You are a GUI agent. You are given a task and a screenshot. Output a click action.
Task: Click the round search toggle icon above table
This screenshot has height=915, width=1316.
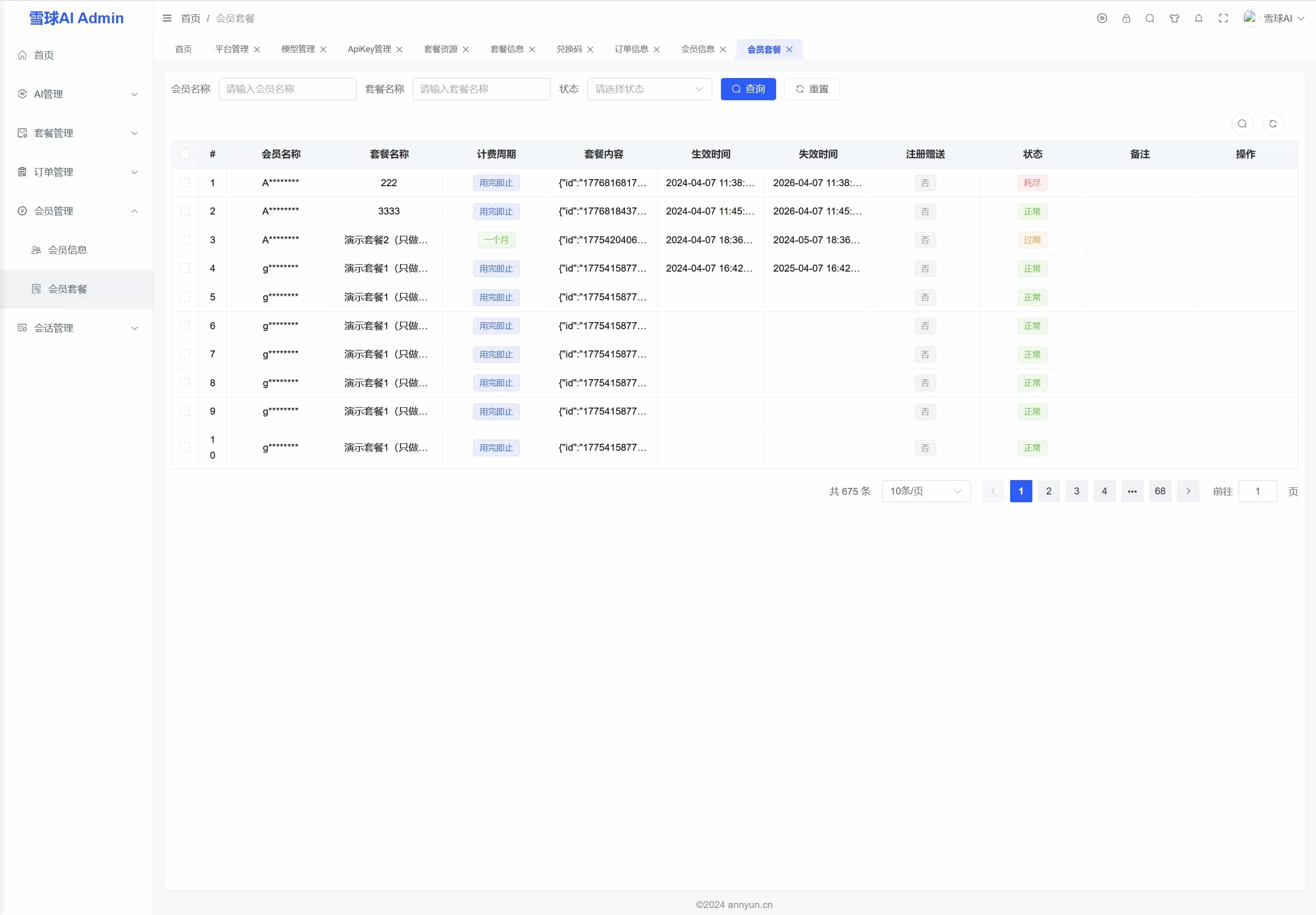pyautogui.click(x=1242, y=124)
